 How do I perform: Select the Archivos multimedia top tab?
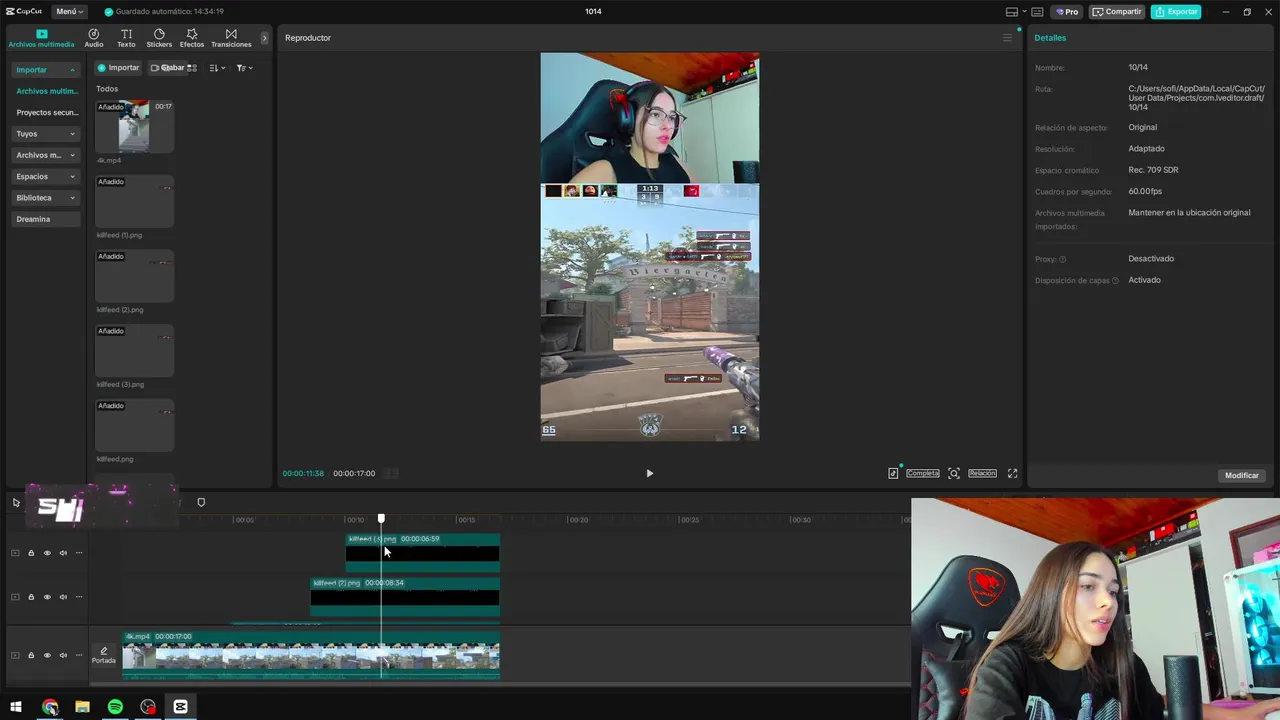[41, 38]
